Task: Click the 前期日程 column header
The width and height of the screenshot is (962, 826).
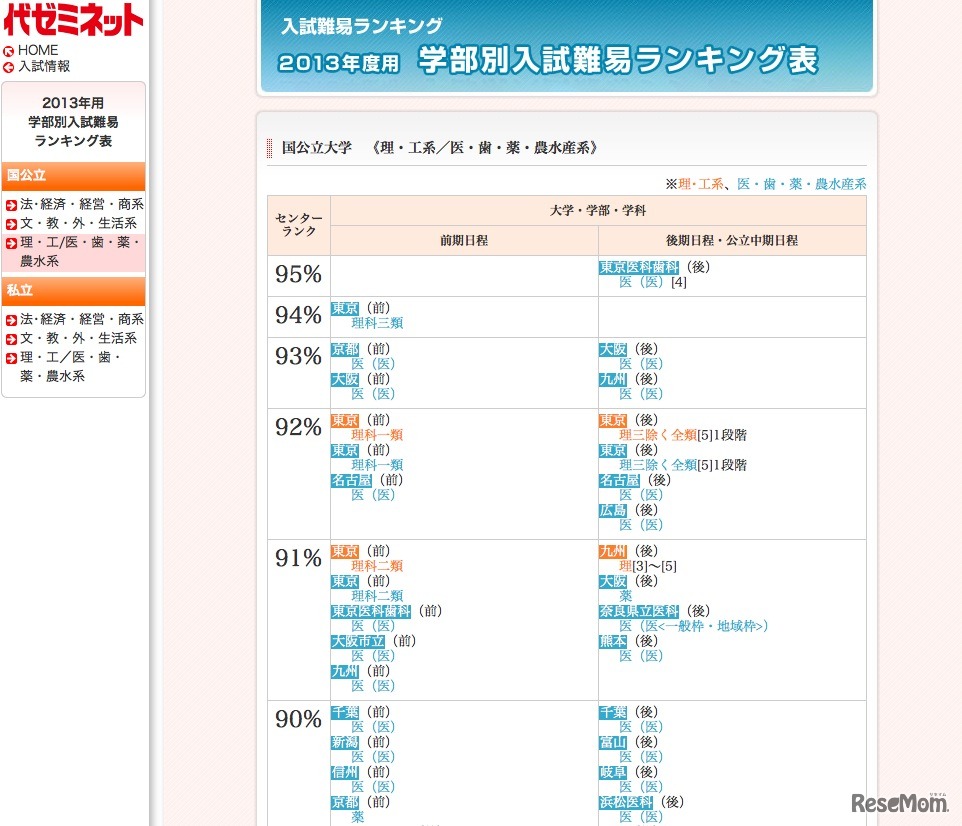Action: (464, 241)
